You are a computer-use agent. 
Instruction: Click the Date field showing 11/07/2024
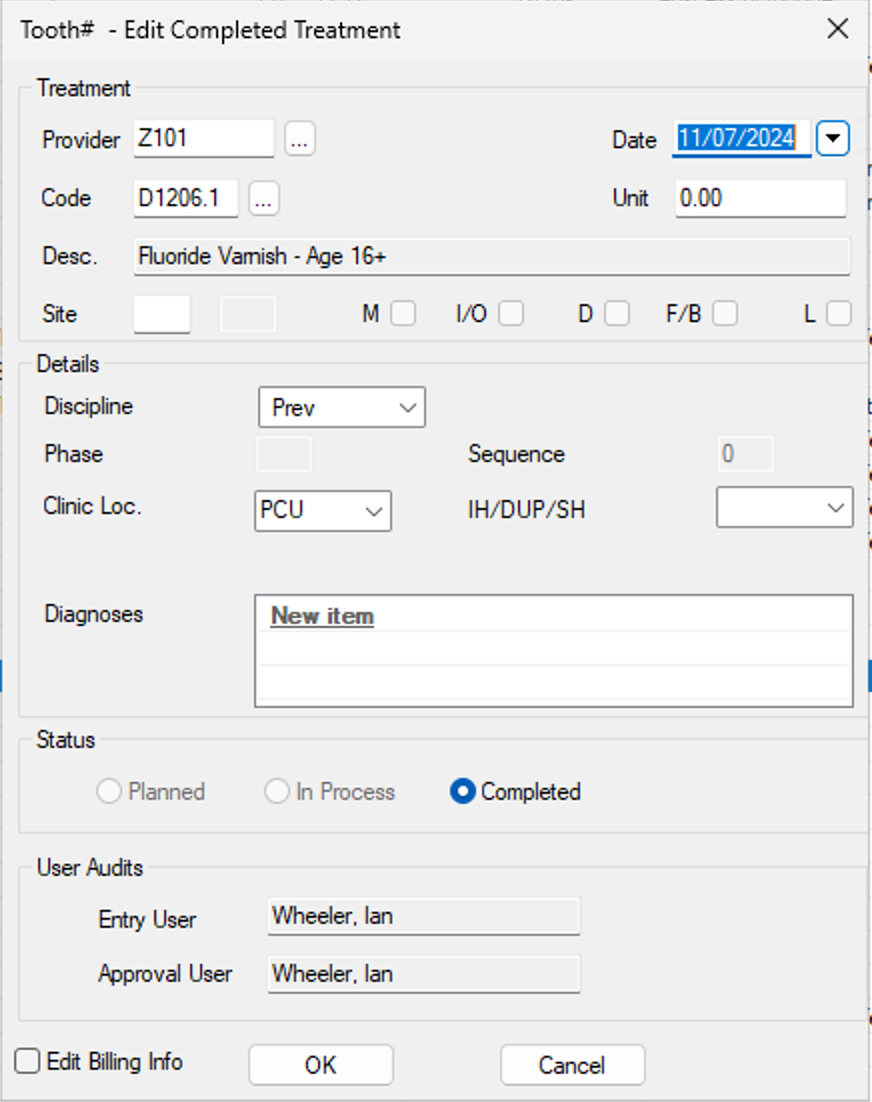click(x=741, y=138)
